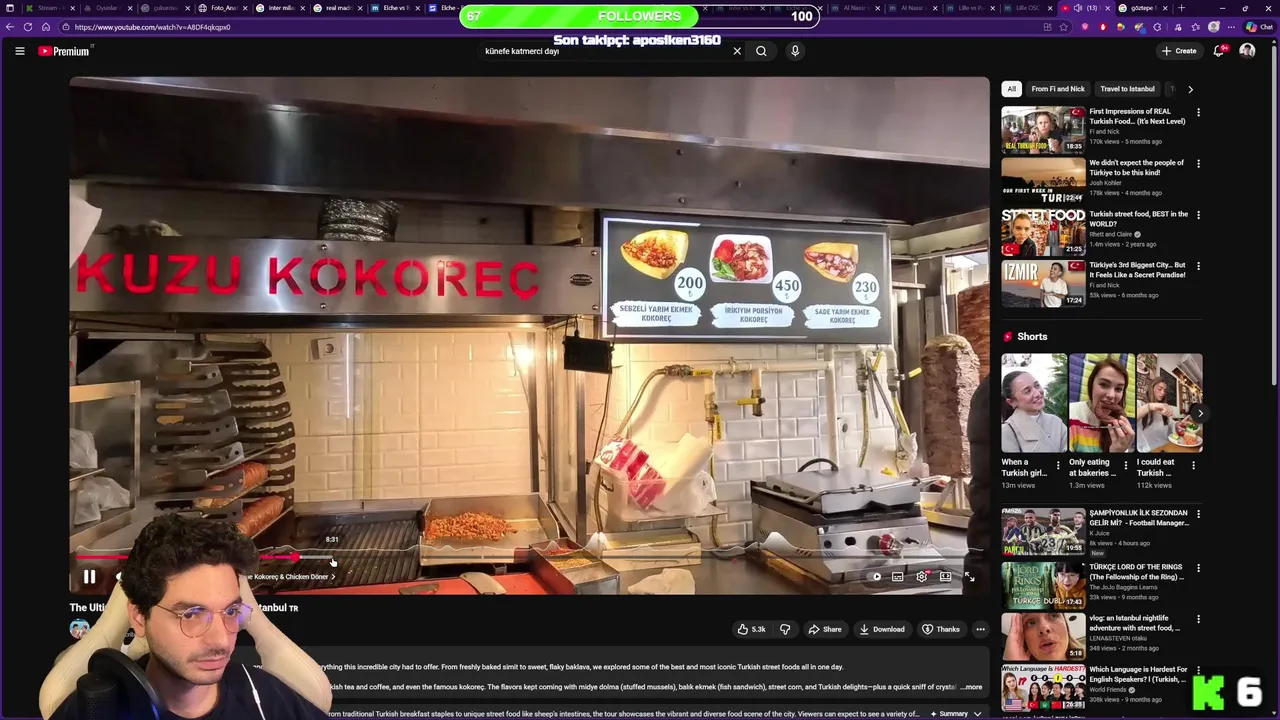This screenshot has width=1280, height=720.
Task: Open a new browser tab with plus
Action: (x=1181, y=8)
